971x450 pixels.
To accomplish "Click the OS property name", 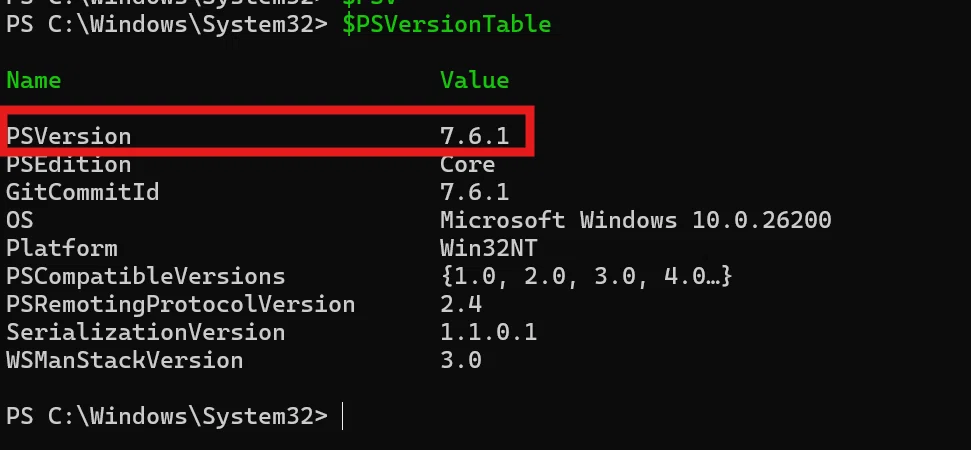I will pyautogui.click(x=20, y=220).
